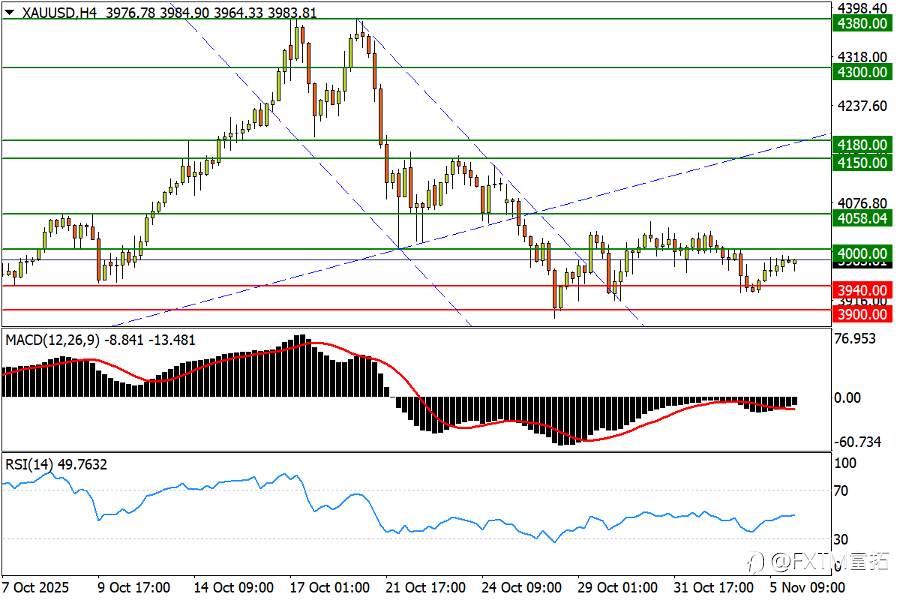Select the 4180.00 green price level label
This screenshot has height=600, width=900.
(862, 145)
